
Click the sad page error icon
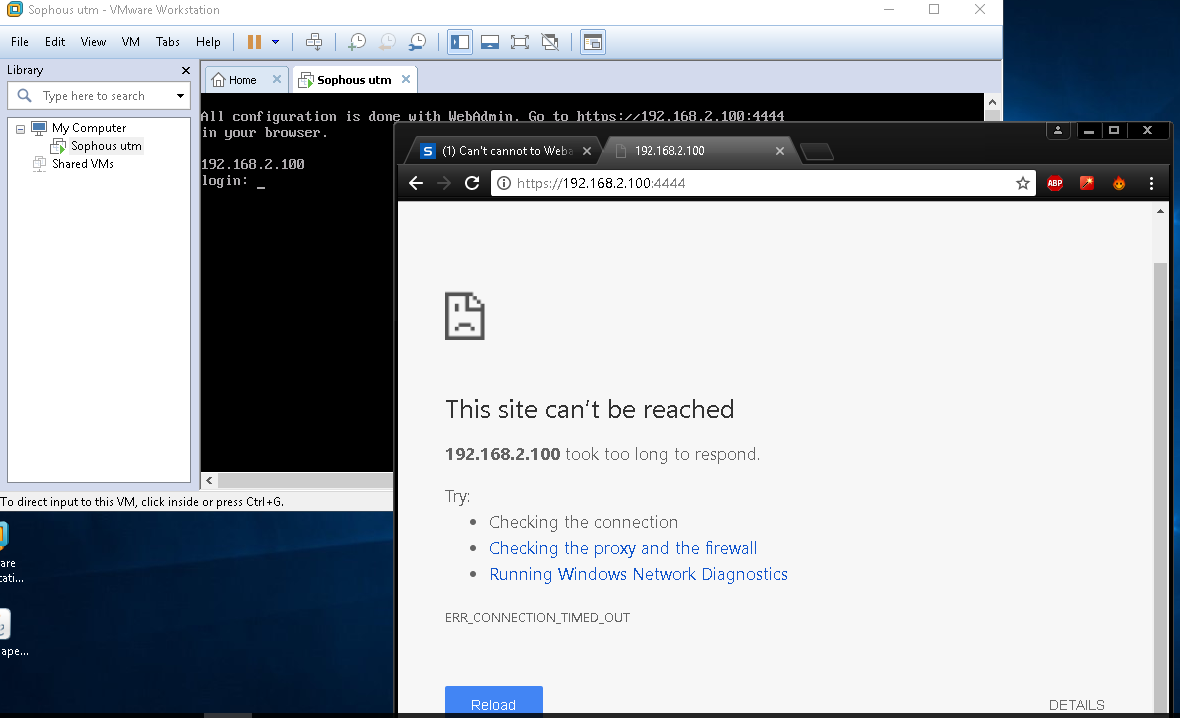click(x=464, y=316)
